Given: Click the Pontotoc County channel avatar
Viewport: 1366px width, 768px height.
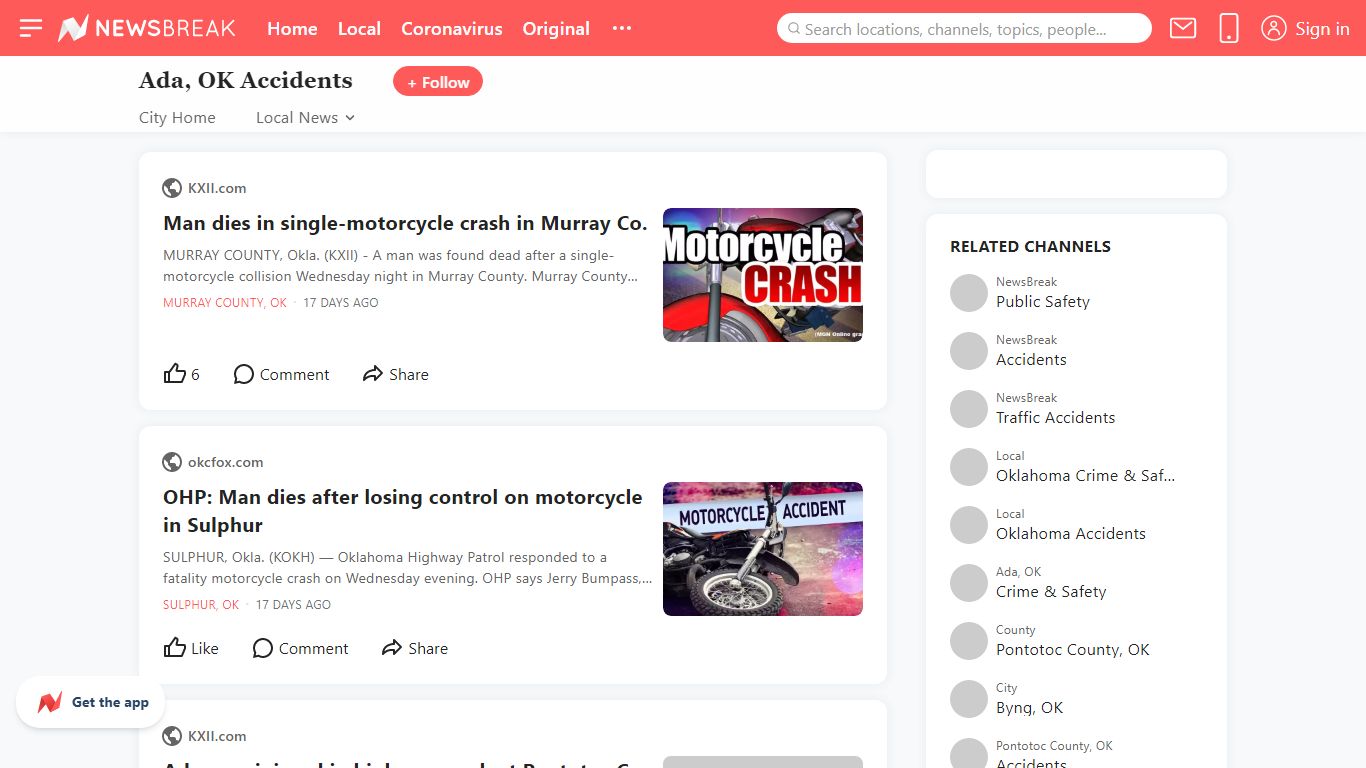Looking at the screenshot, I should (x=968, y=641).
